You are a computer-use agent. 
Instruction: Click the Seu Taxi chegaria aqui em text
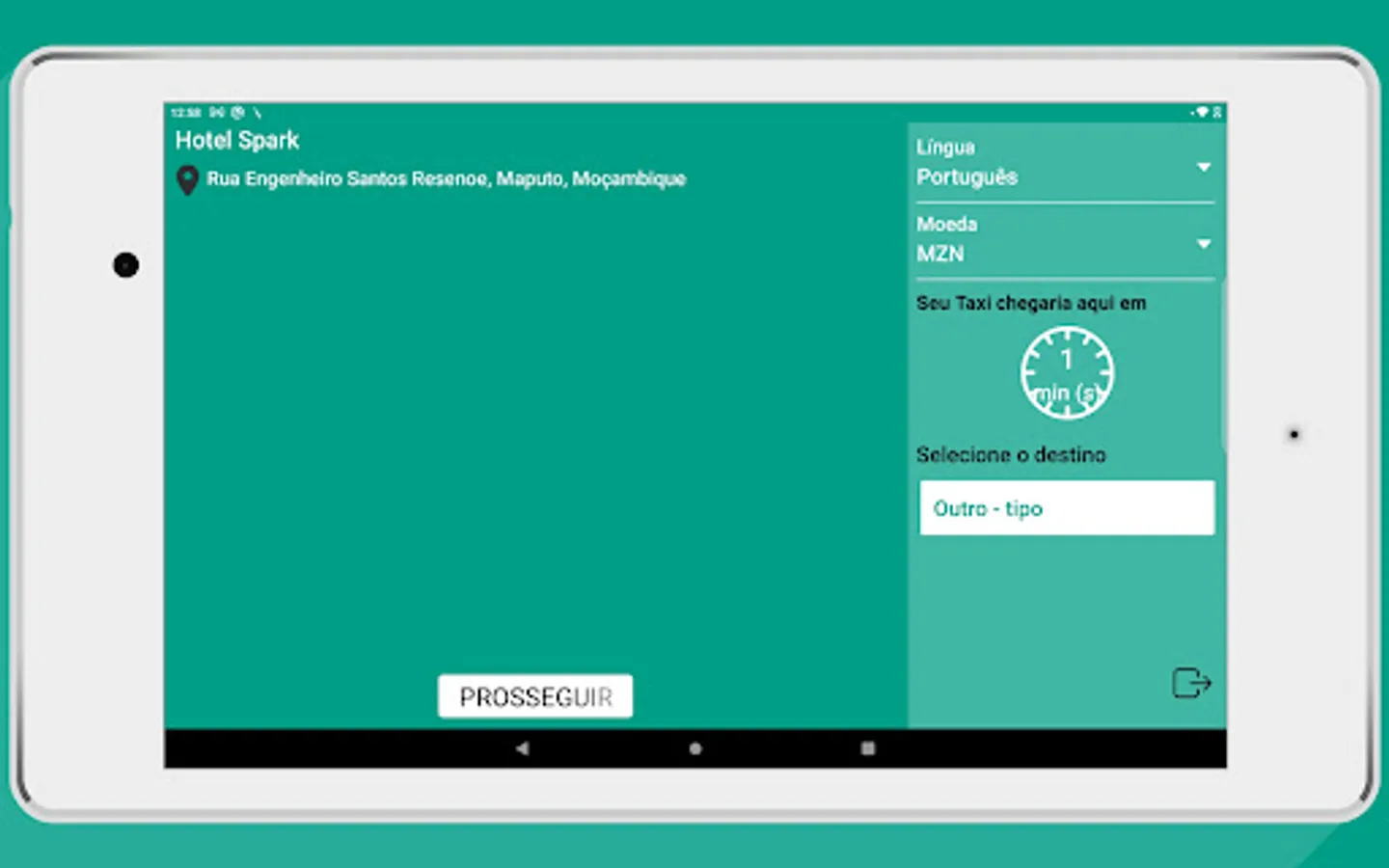[x=1031, y=303]
